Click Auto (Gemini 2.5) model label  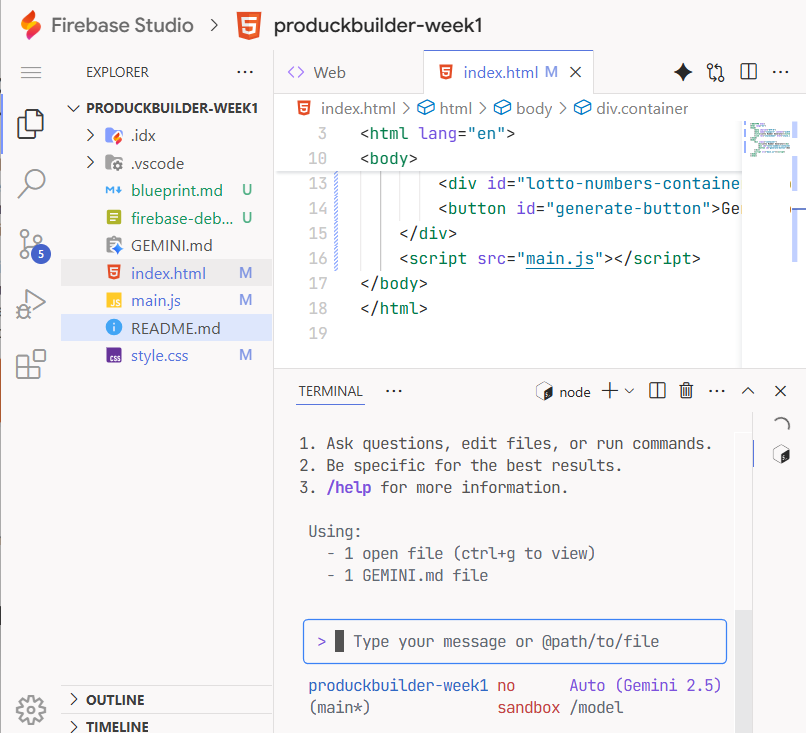tap(645, 685)
